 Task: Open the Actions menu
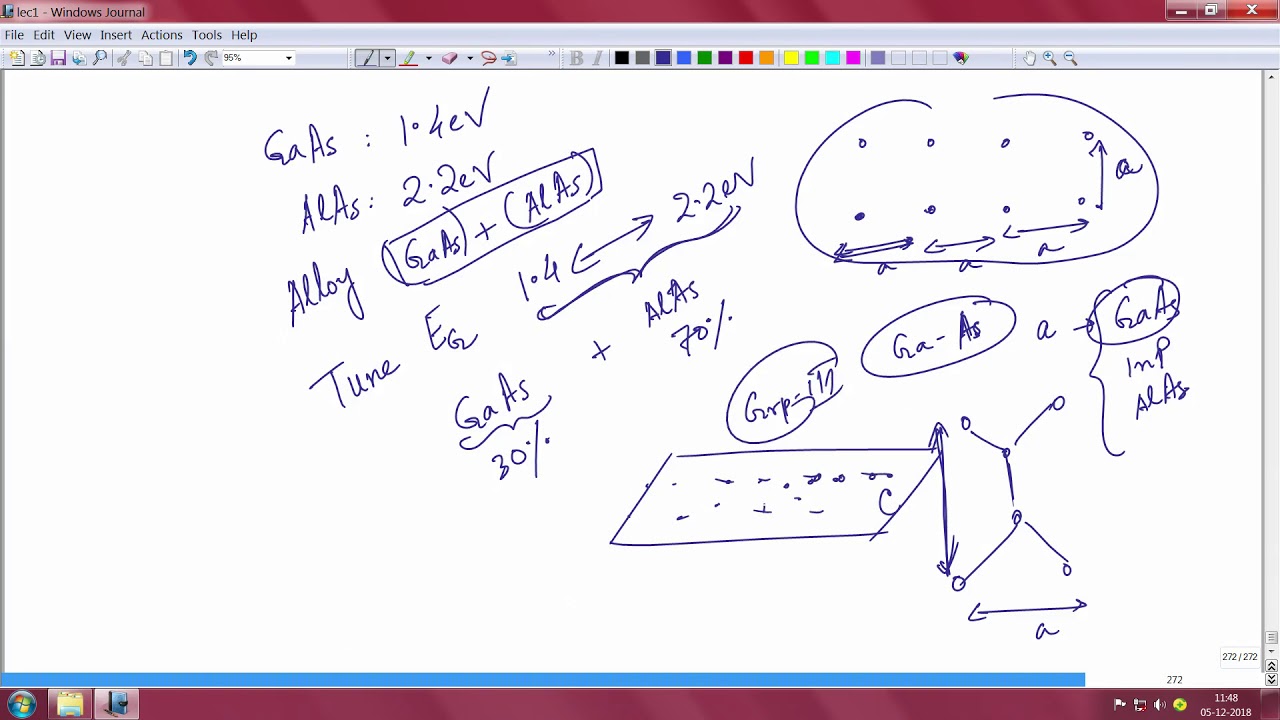click(162, 34)
